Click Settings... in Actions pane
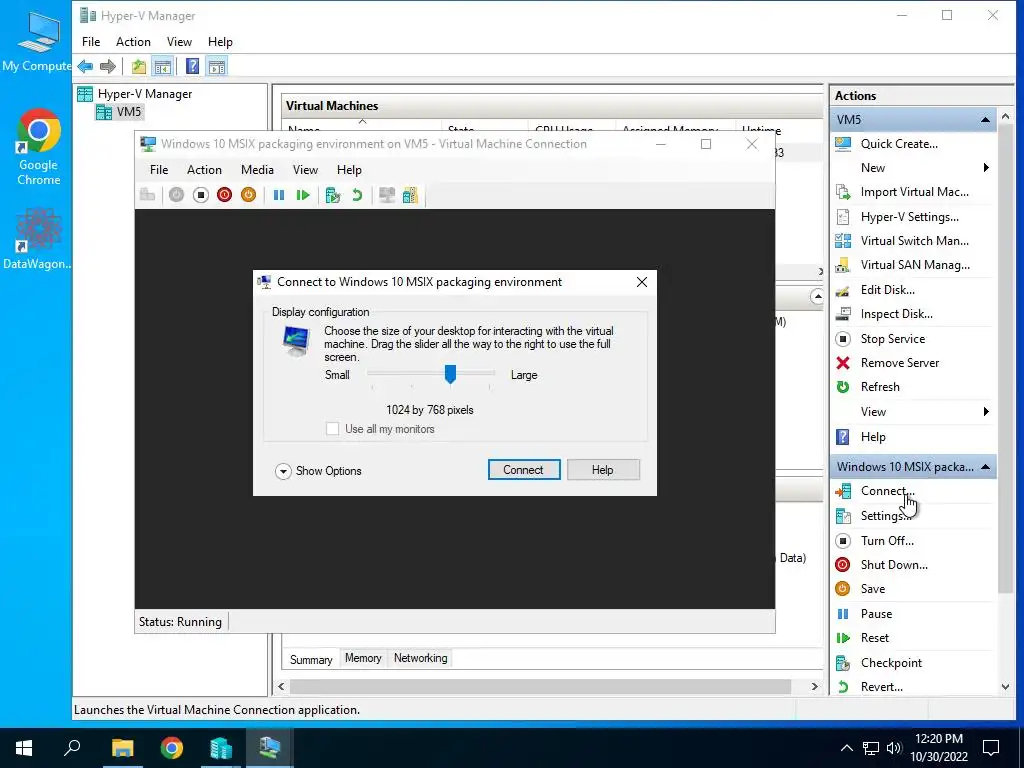The image size is (1024, 768). tap(885, 516)
